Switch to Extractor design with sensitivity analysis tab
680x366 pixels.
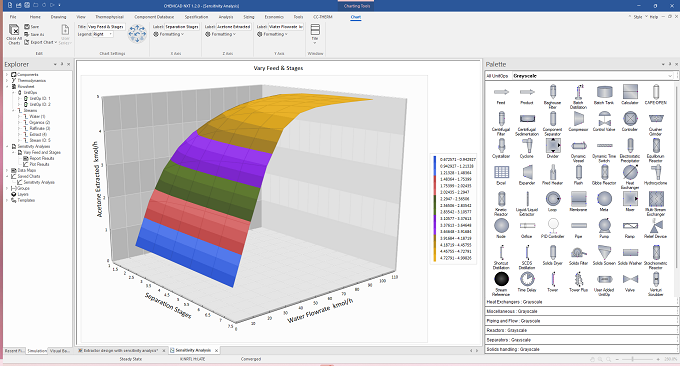121,350
